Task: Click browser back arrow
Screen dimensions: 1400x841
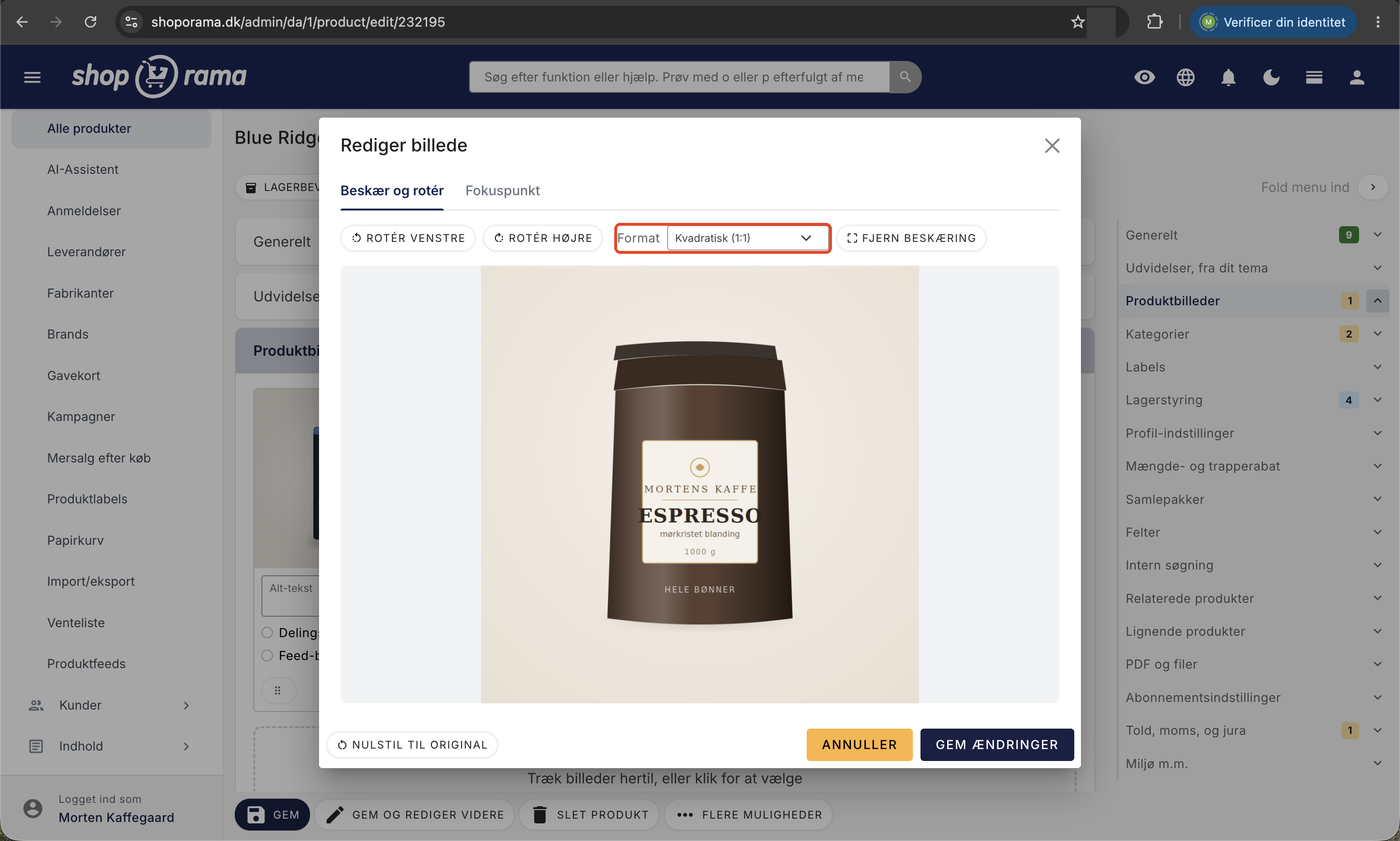Action: pyautogui.click(x=22, y=21)
